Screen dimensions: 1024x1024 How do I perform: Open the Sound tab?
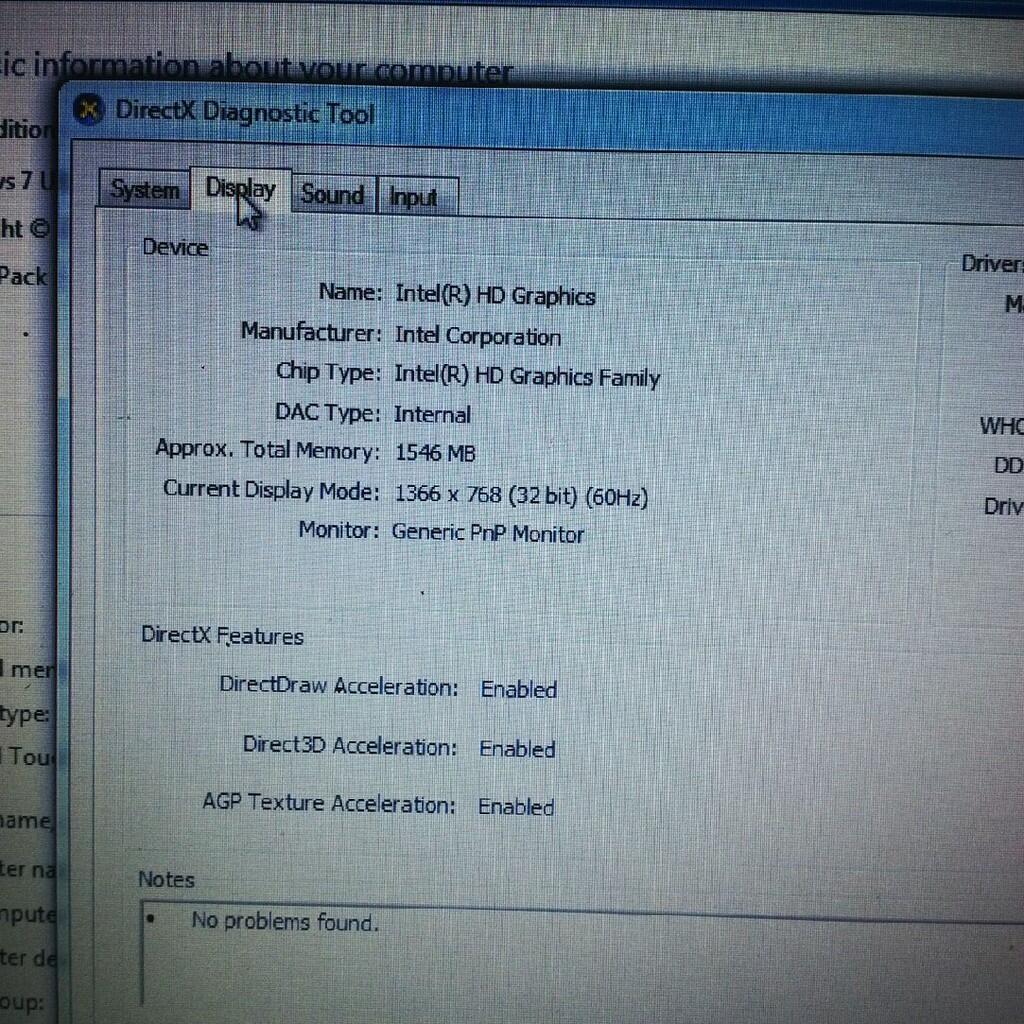[x=332, y=195]
